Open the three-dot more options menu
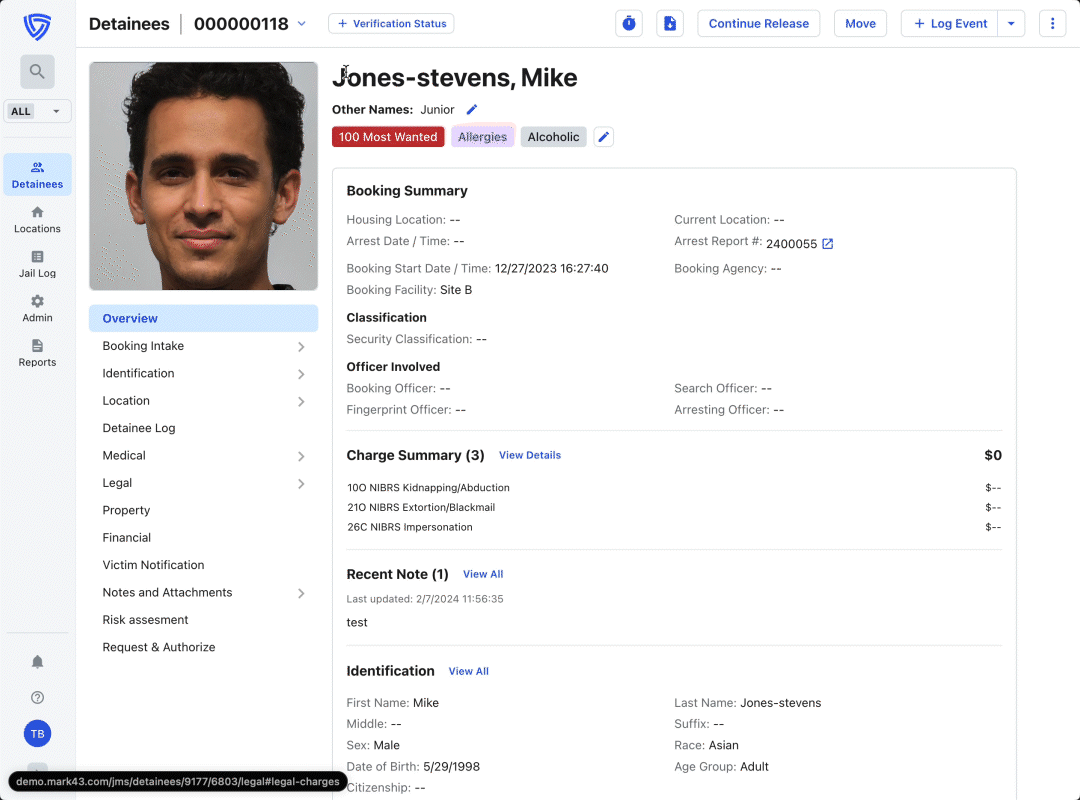Screen dimensions: 1080x800 click(1052, 24)
